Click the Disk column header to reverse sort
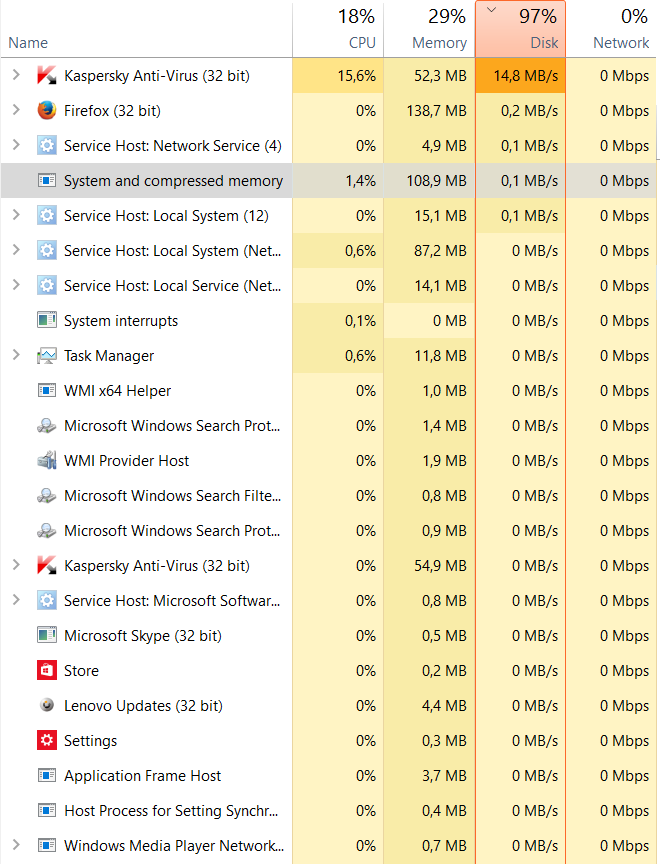The width and height of the screenshot is (660, 864). coord(520,29)
